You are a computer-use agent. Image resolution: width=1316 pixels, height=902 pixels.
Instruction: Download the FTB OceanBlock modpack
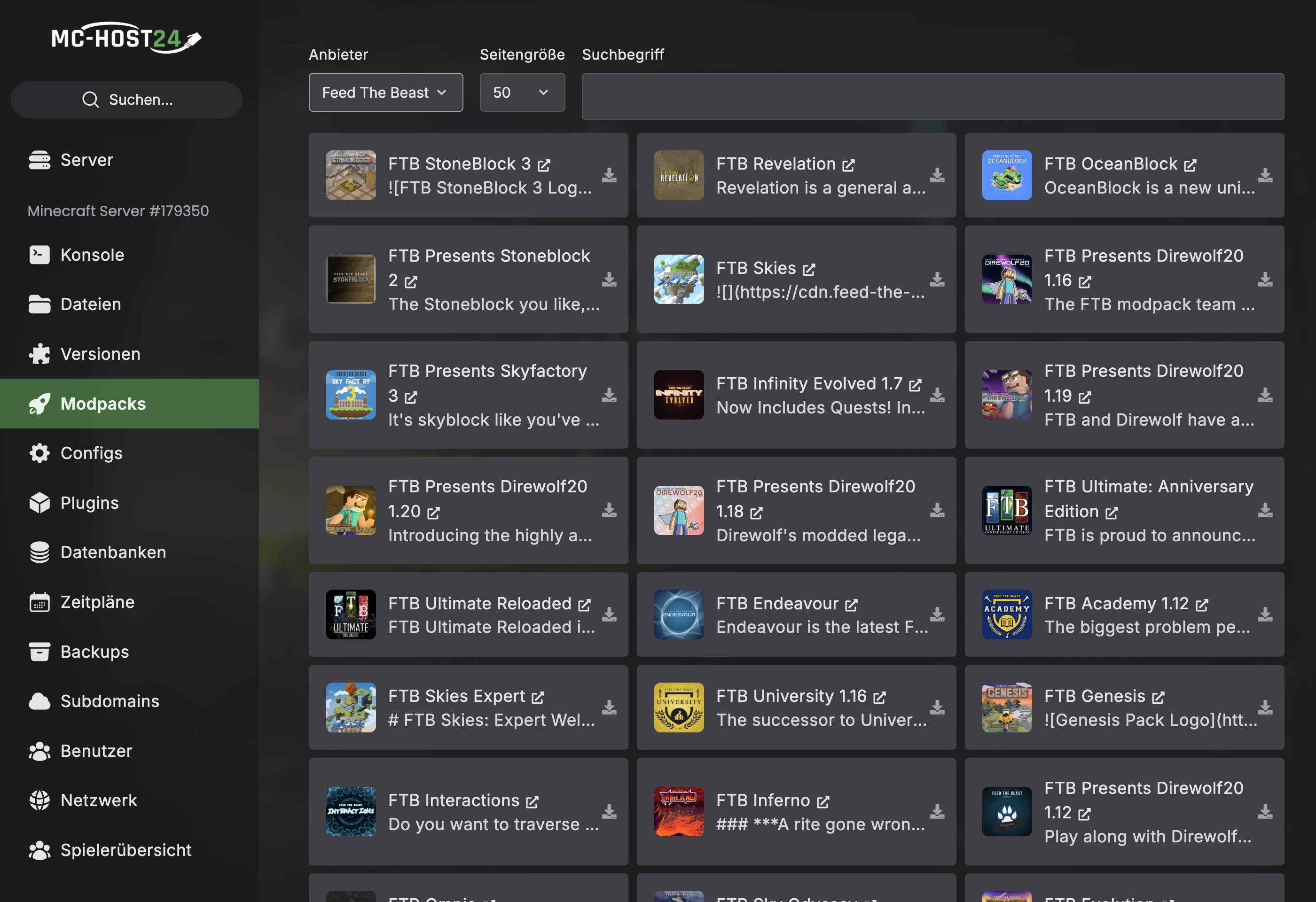[x=1265, y=175]
